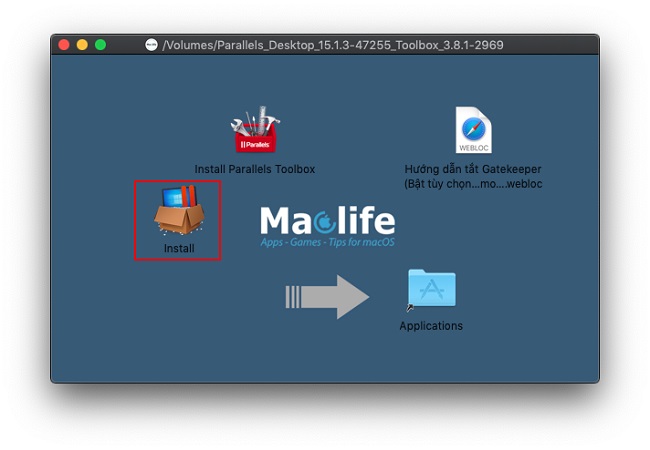
Task: Select the "Install Parallels Toolbox" text label
Action: click(x=254, y=169)
